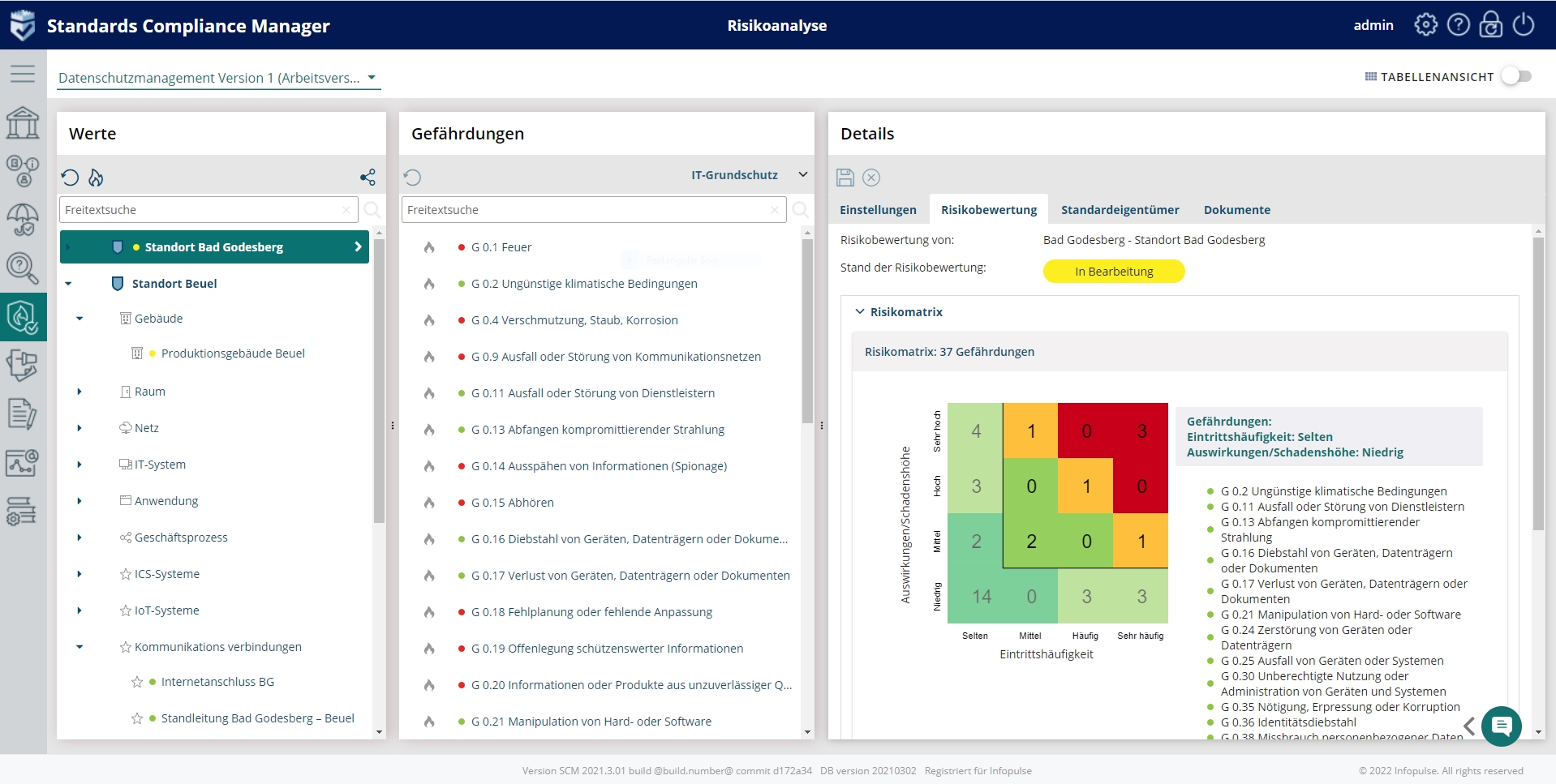This screenshot has height=784, width=1556.
Task: Click the flame icon in the Werte toolbar
Action: [x=97, y=178]
